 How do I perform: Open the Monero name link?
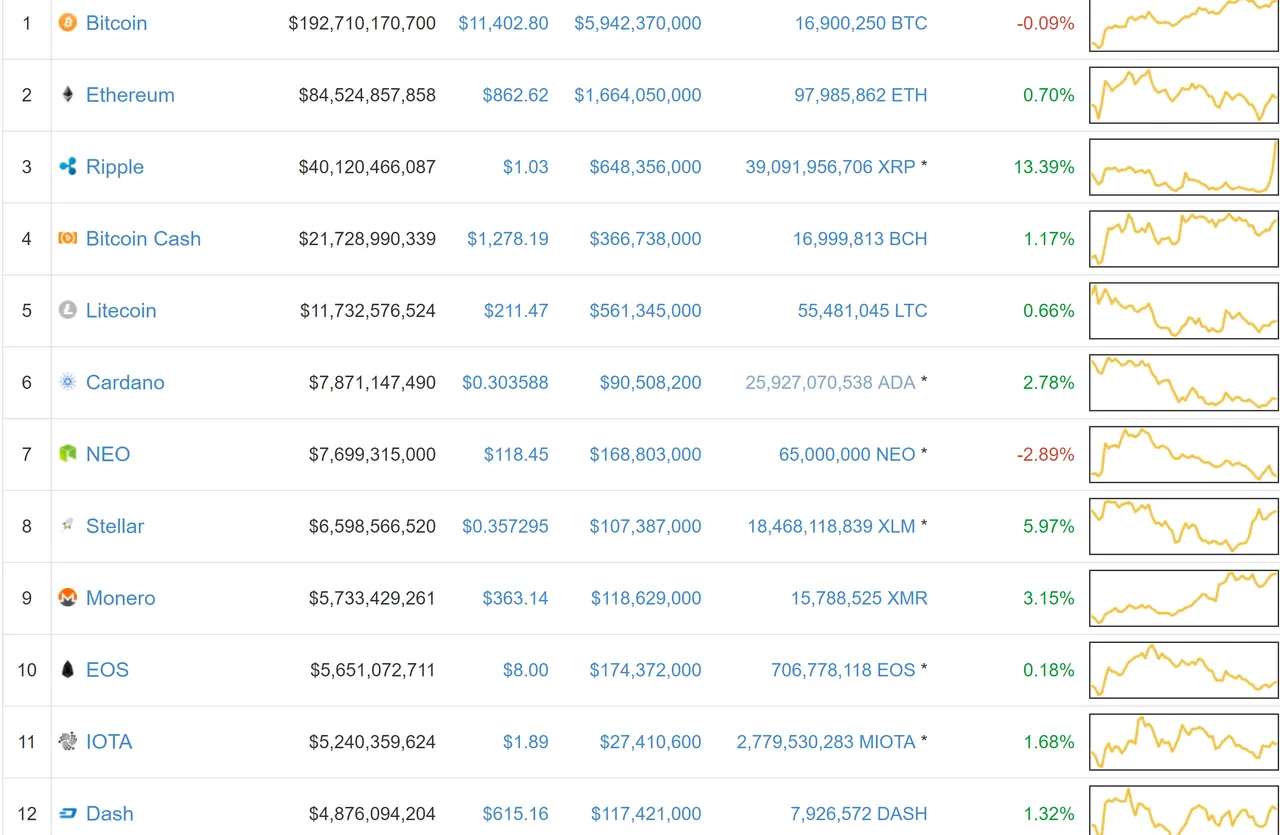click(x=121, y=598)
